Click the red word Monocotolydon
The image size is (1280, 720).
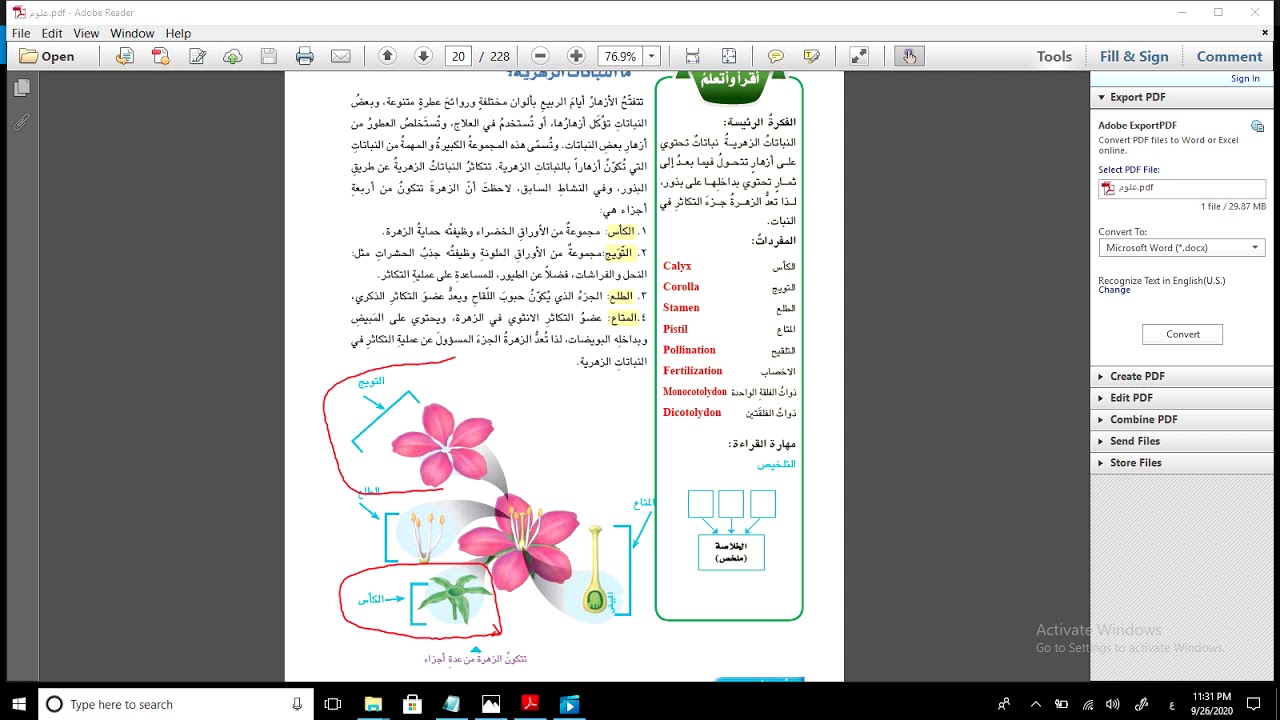(x=695, y=392)
